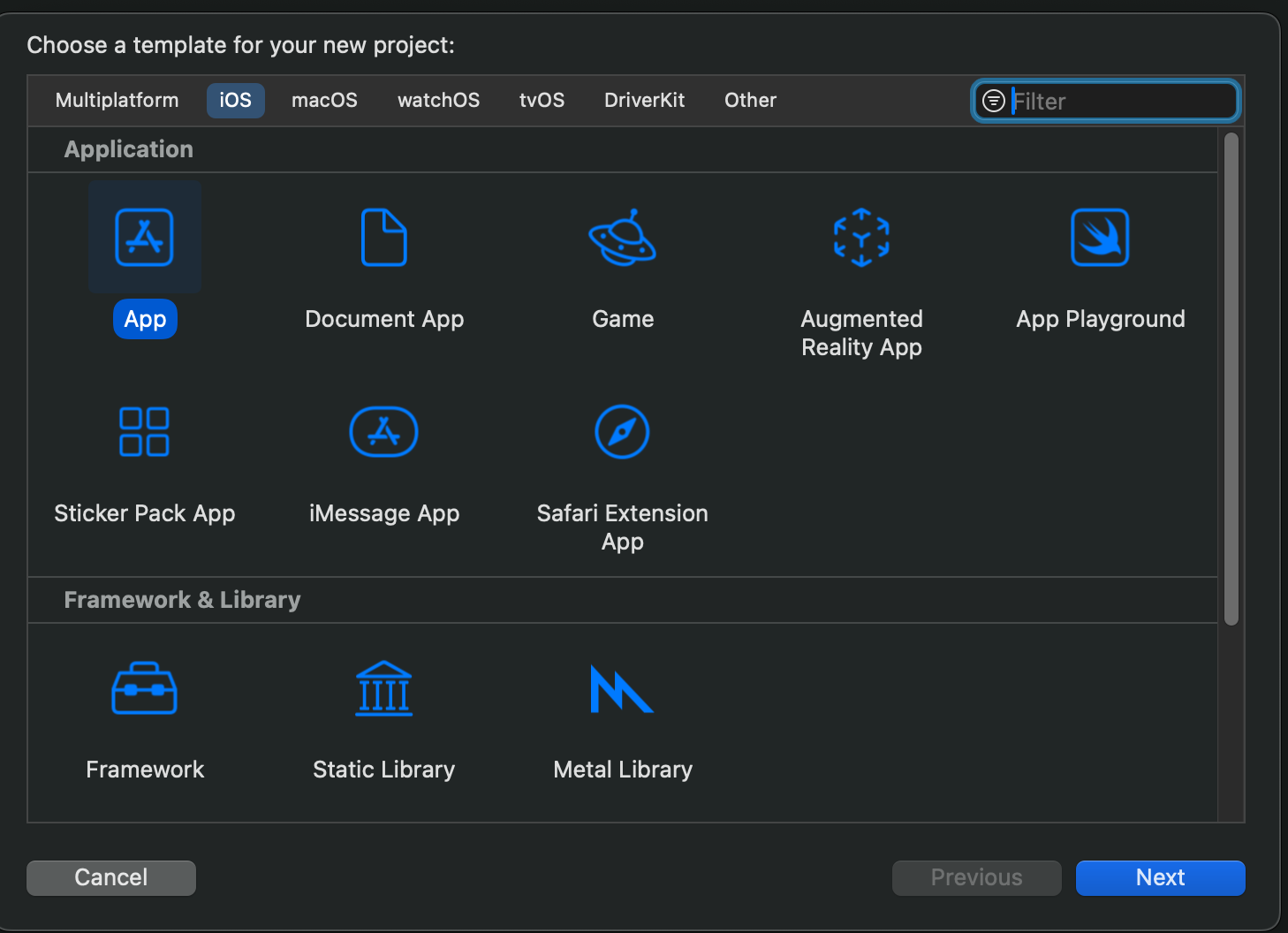Choose the App Playground Swift icon
The image size is (1288, 933).
(1100, 237)
